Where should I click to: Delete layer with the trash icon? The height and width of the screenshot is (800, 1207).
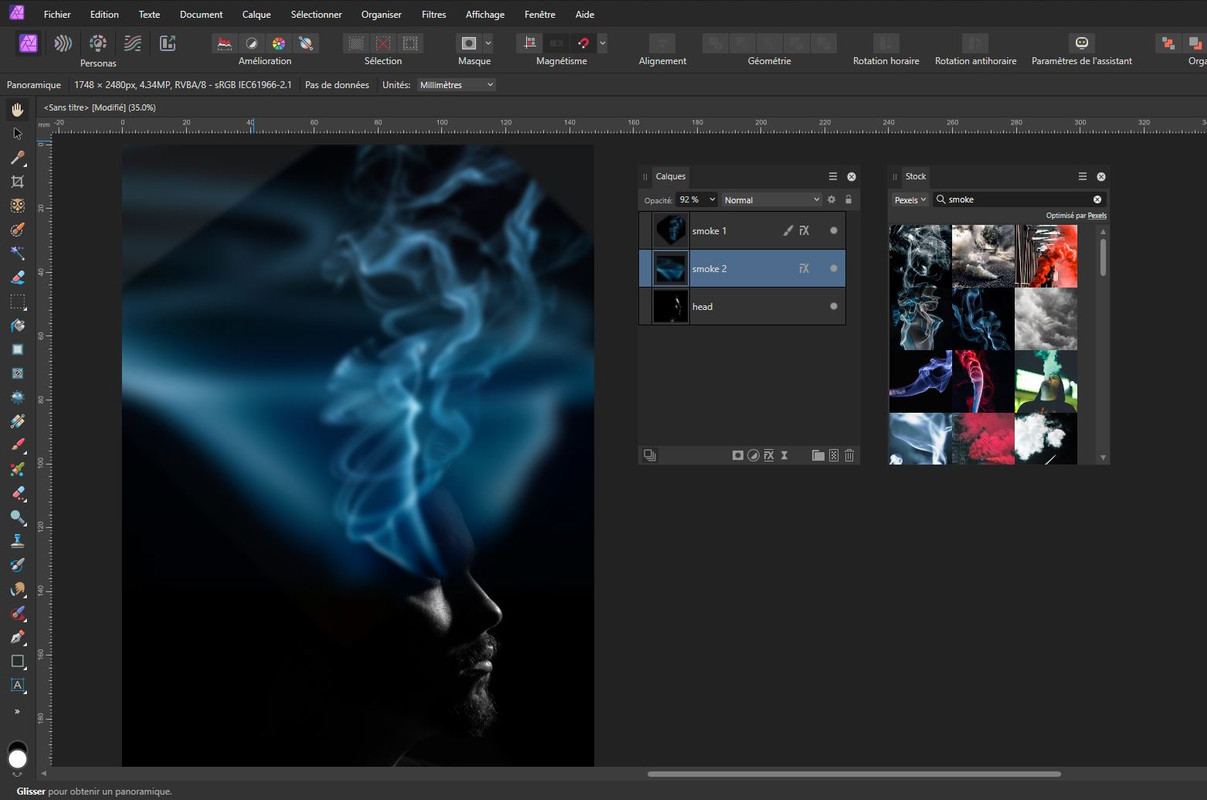tap(849, 455)
